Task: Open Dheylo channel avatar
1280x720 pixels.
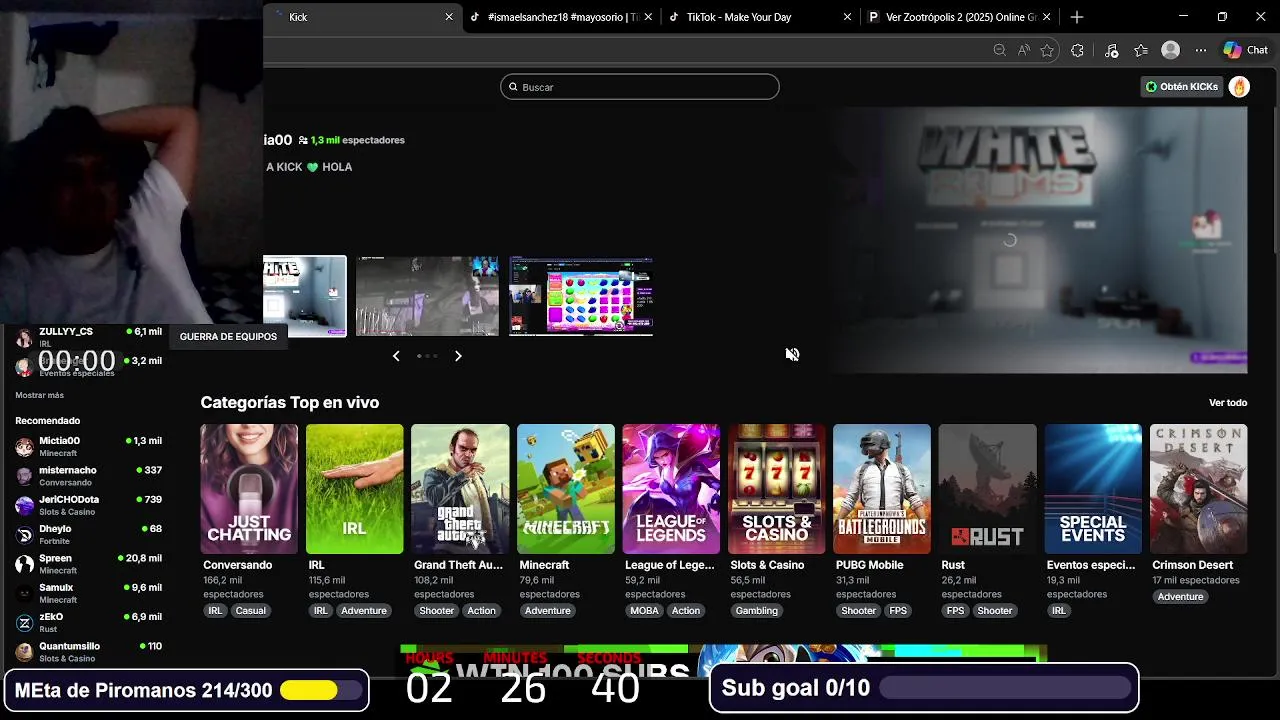Action: coord(24,535)
